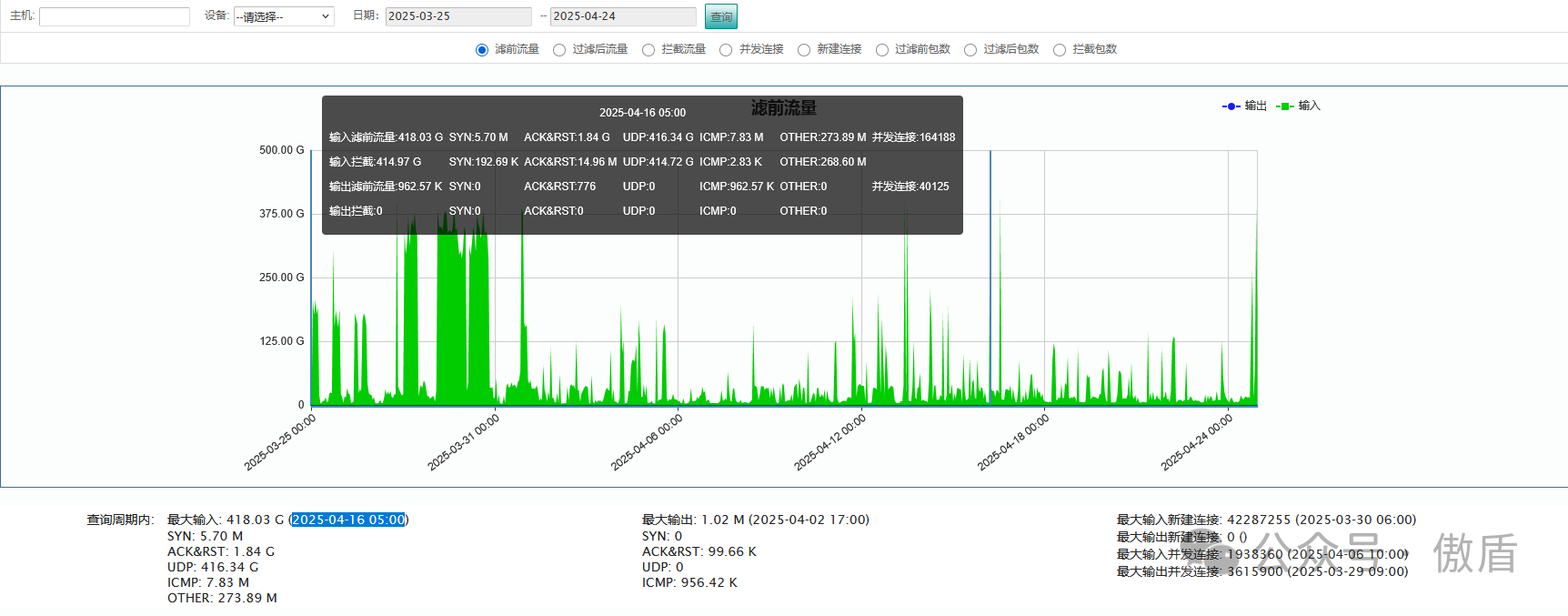Open the start date field 2025-03-25

coord(457,16)
